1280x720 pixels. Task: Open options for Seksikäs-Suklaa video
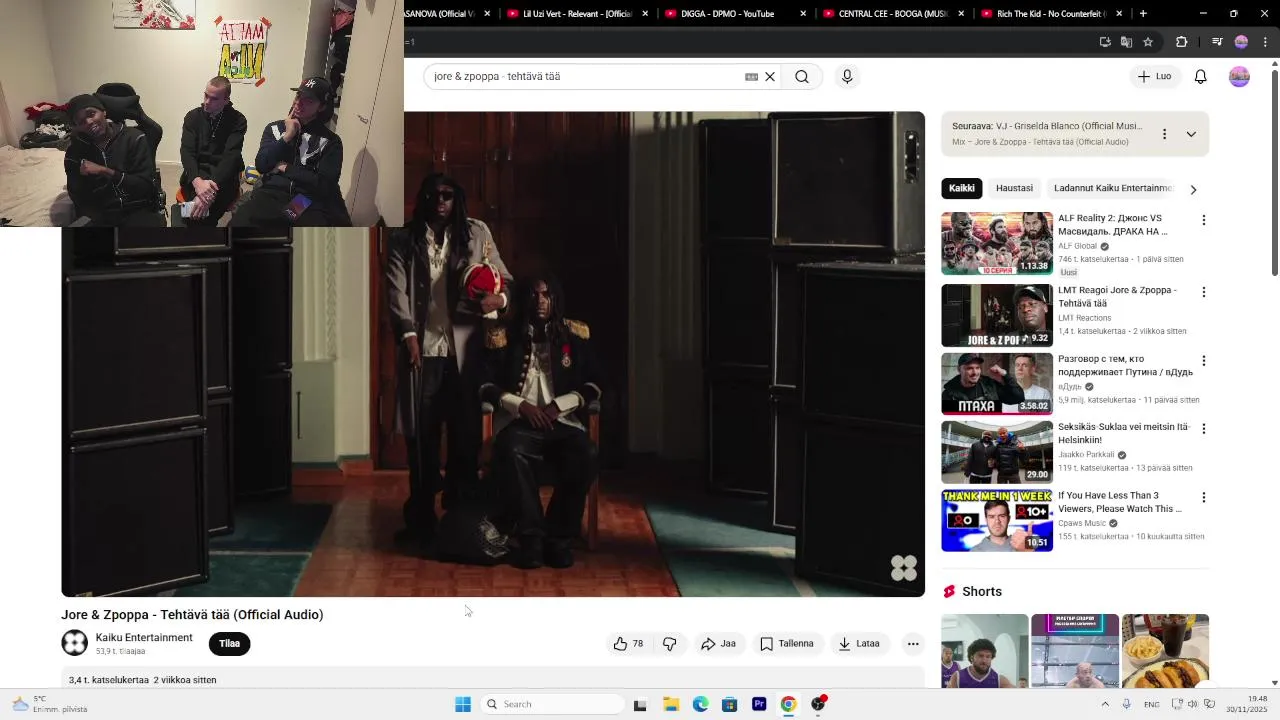1204,429
